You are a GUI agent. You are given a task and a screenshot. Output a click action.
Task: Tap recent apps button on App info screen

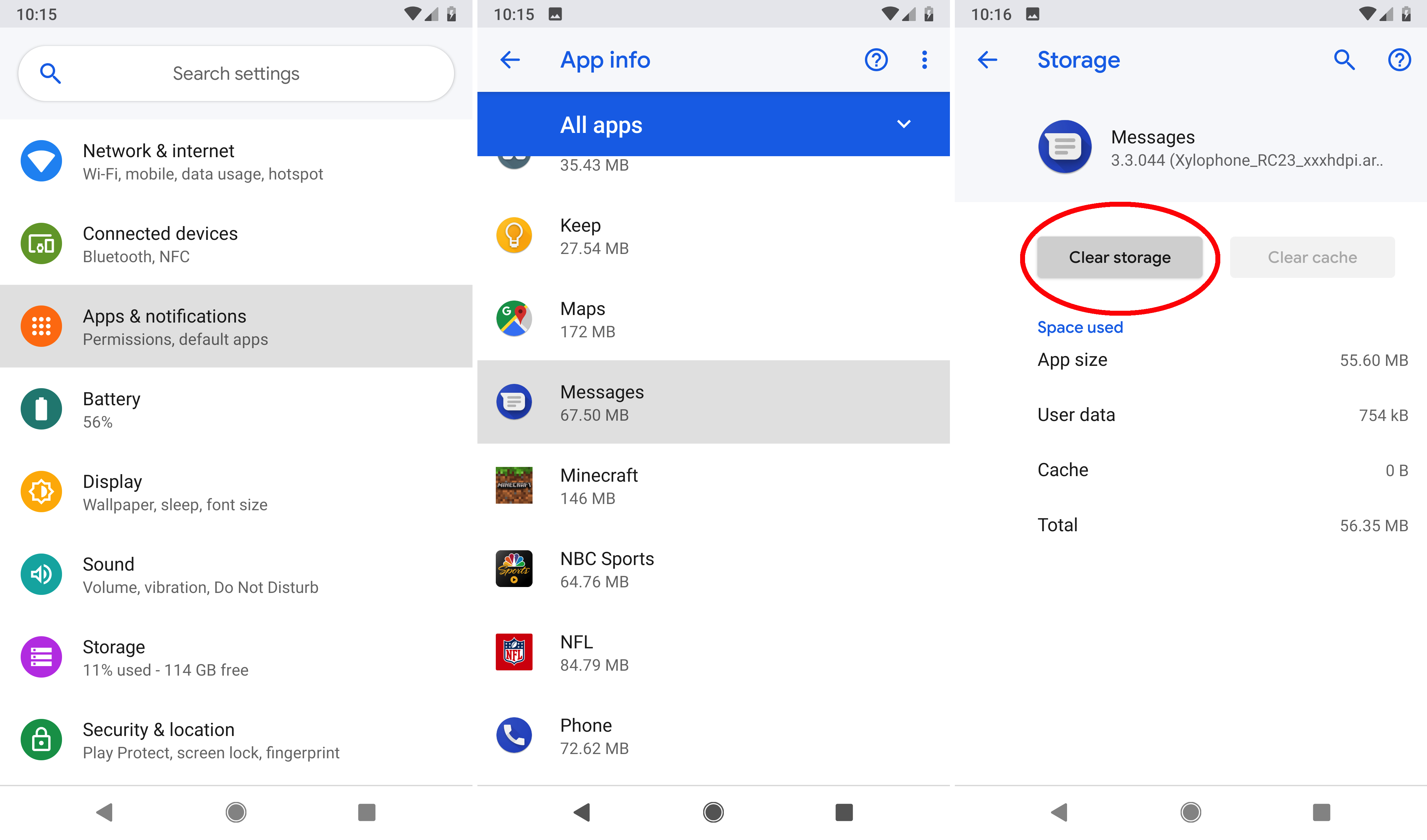pyautogui.click(x=844, y=813)
